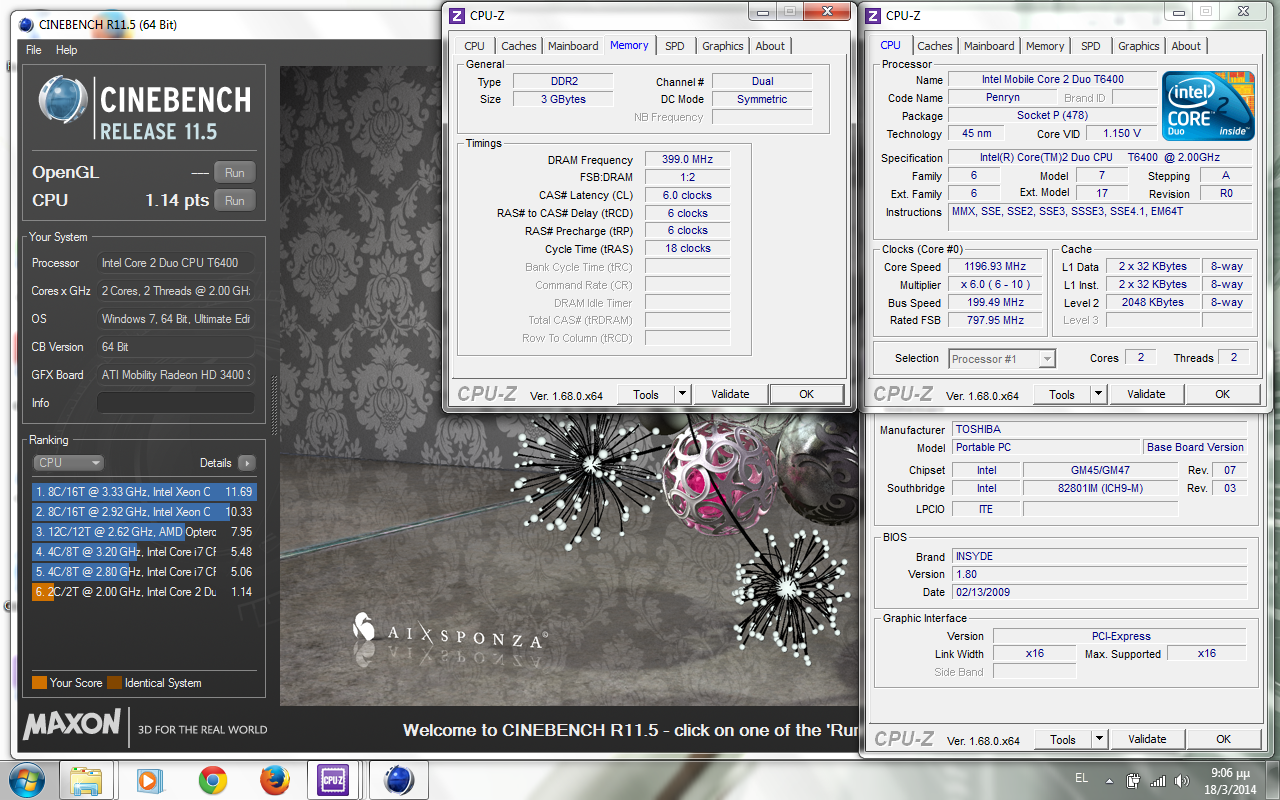Click the DRAM Frequency 399.0 MHz value
This screenshot has height=800, width=1280.
(687, 159)
